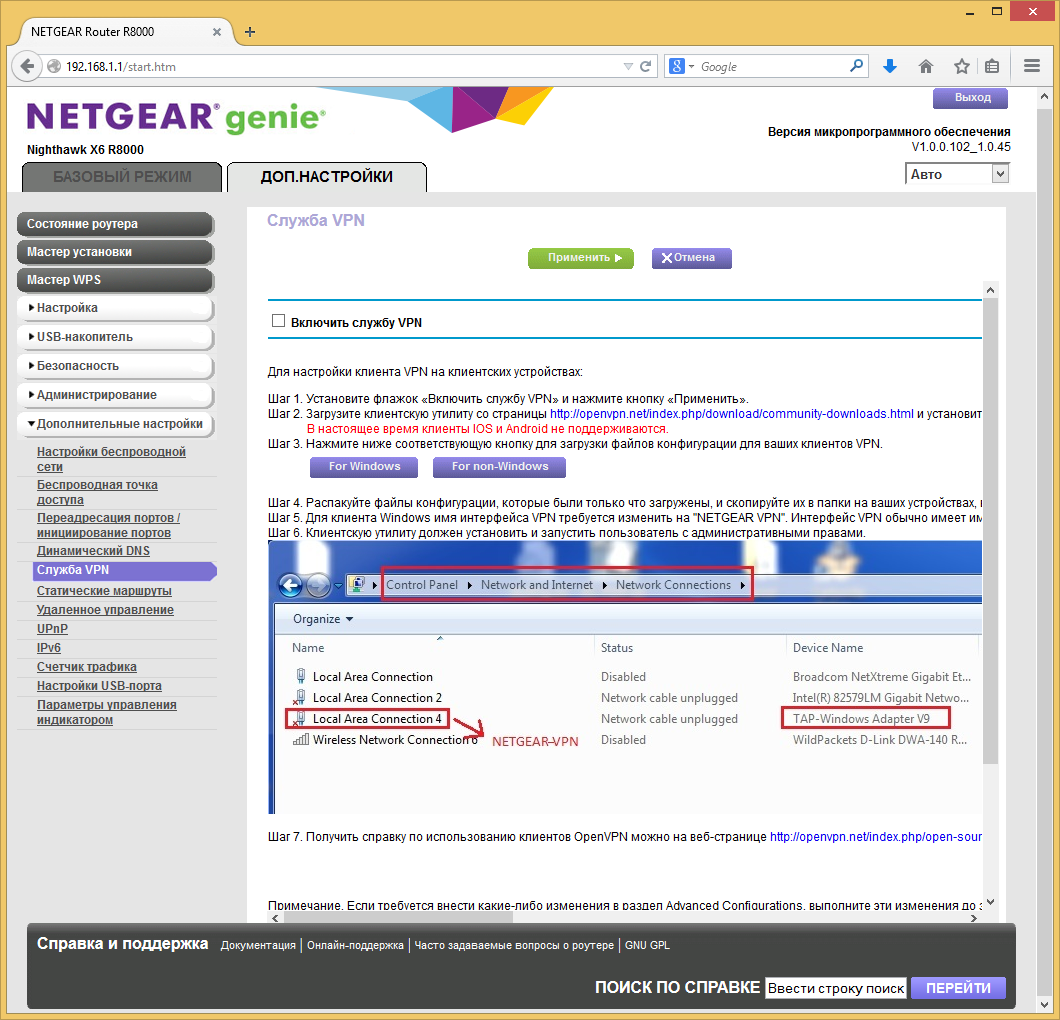The image size is (1060, 1020).
Task: Click the horizontal scroll-right arrow
Action: pos(973,918)
